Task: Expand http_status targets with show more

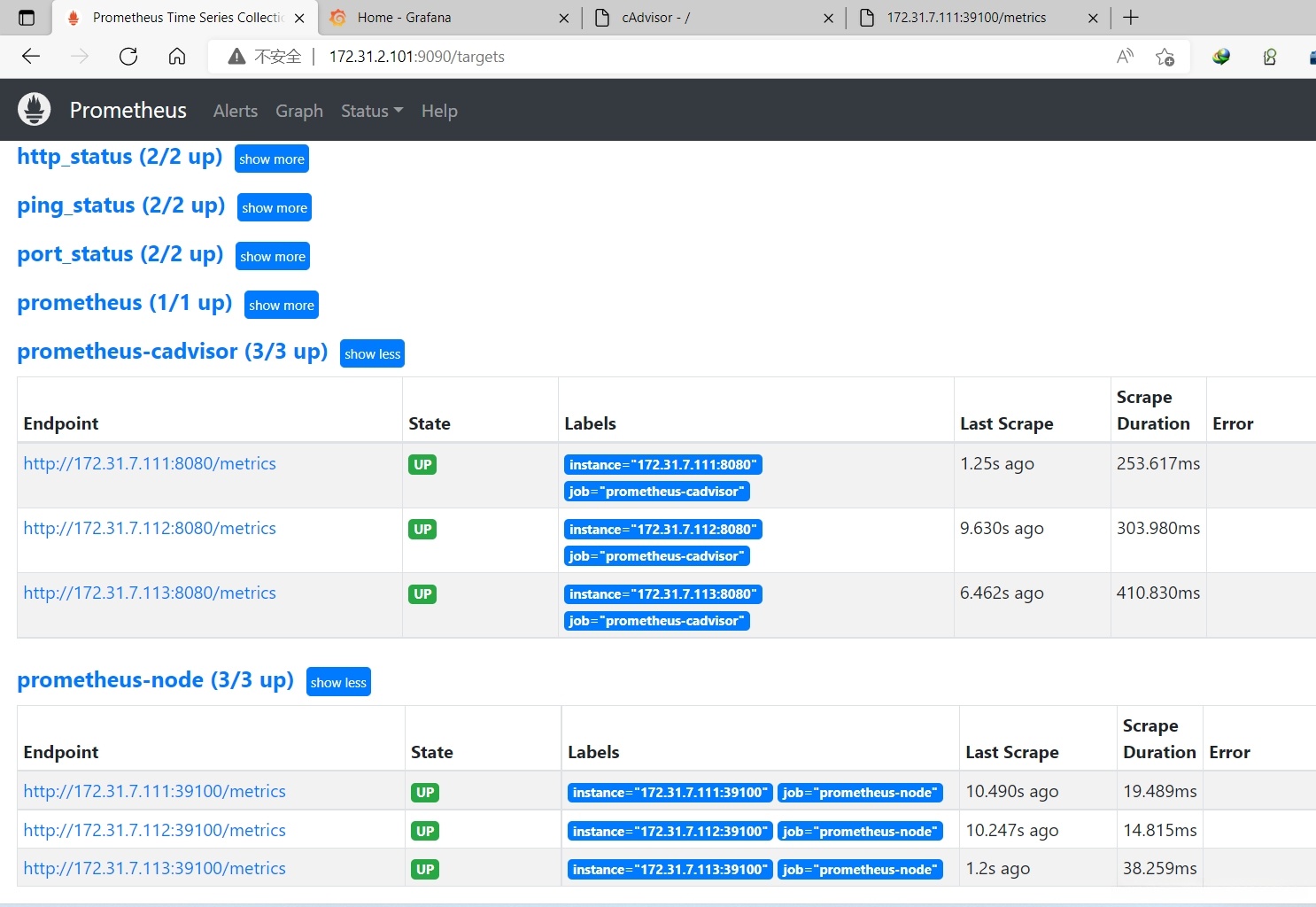Action: point(272,159)
